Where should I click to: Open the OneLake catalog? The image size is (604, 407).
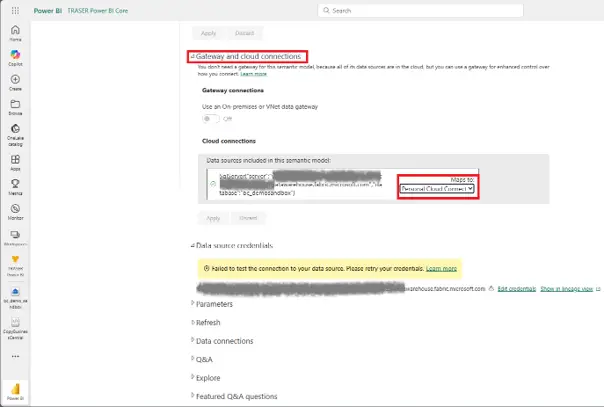tap(15, 135)
